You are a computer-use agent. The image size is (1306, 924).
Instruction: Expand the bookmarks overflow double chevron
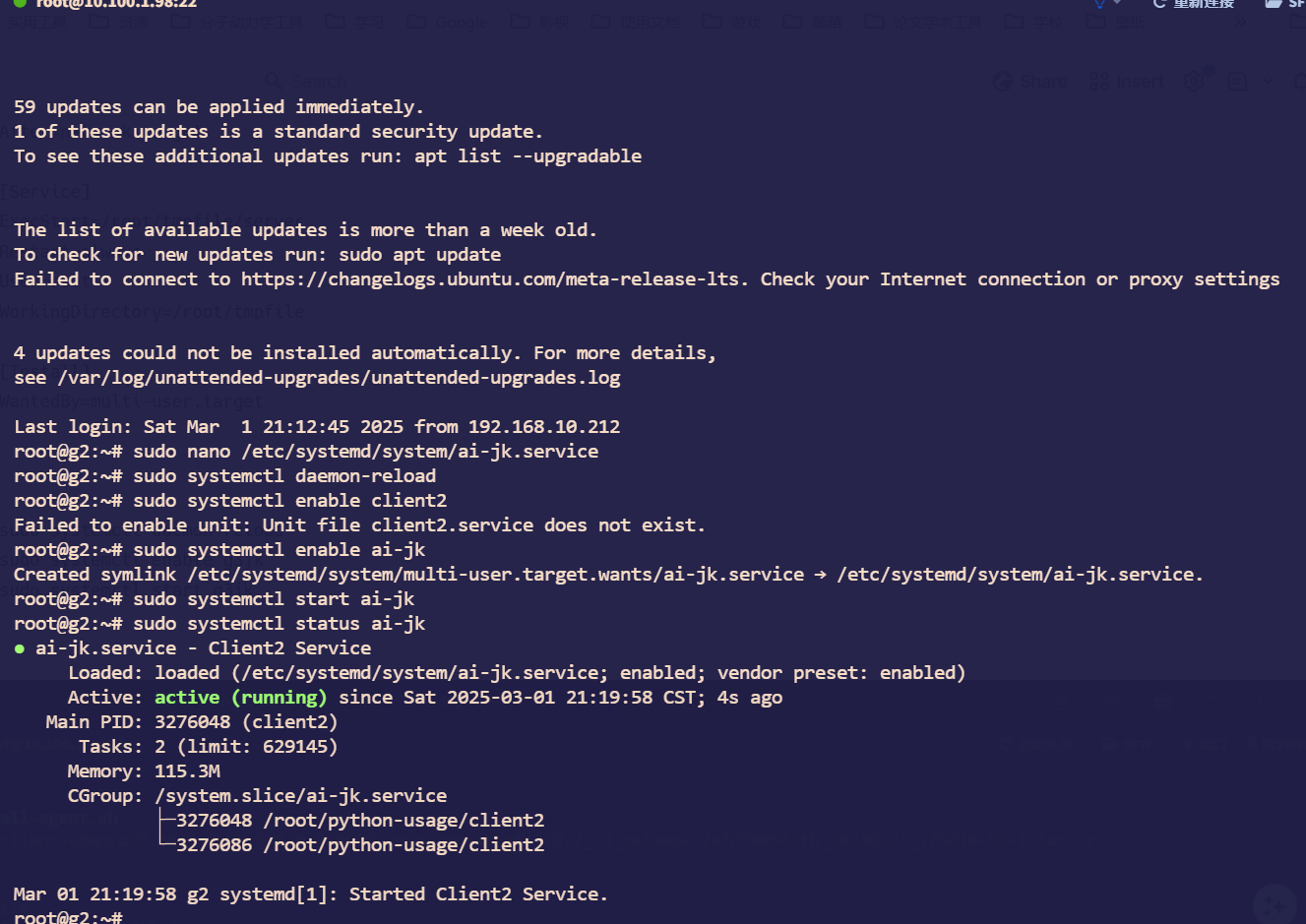coord(1241,21)
